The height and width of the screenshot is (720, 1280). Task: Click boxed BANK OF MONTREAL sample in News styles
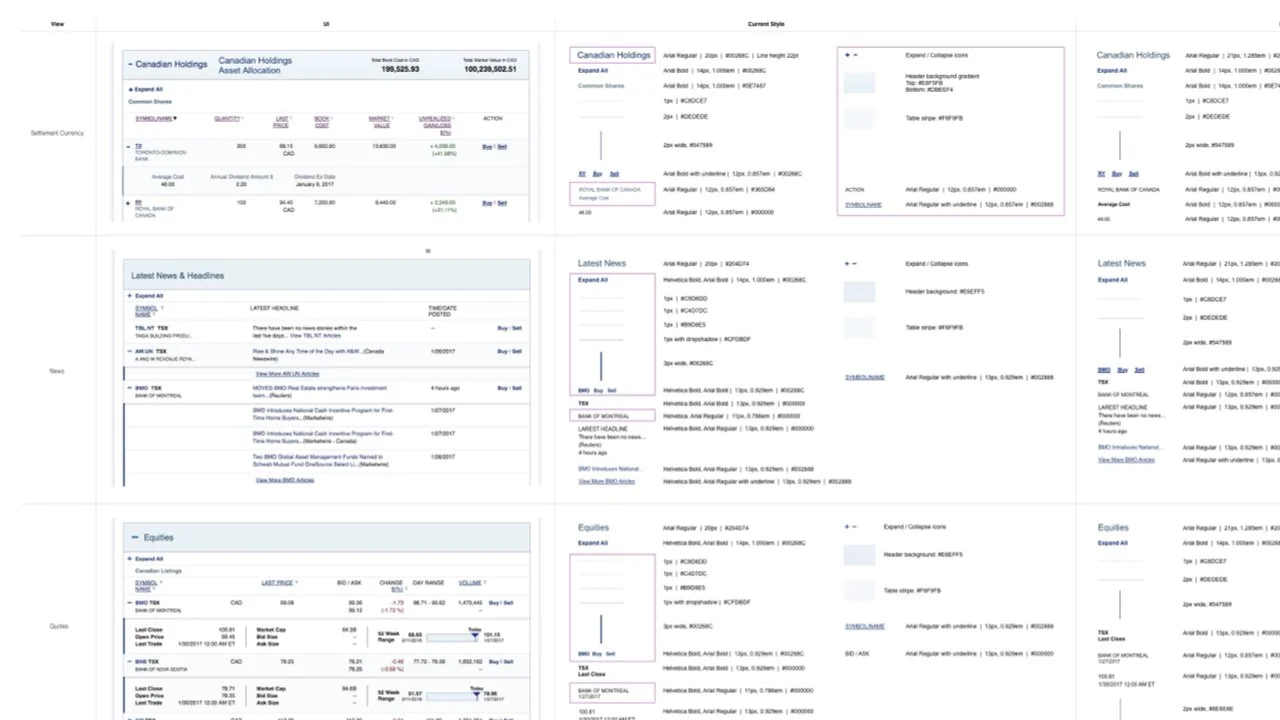tap(613, 415)
